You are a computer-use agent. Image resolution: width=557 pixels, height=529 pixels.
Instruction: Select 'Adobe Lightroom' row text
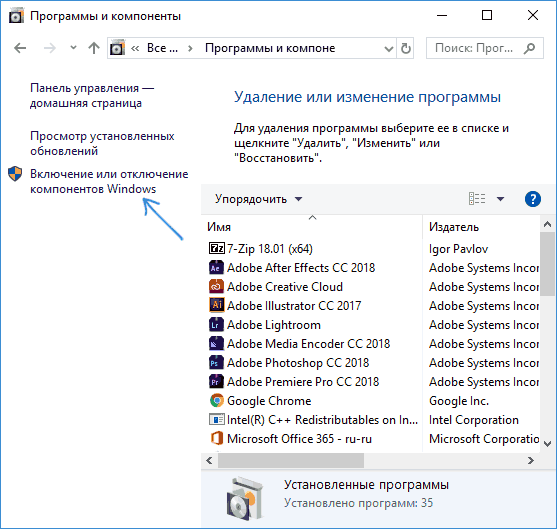(x=274, y=325)
